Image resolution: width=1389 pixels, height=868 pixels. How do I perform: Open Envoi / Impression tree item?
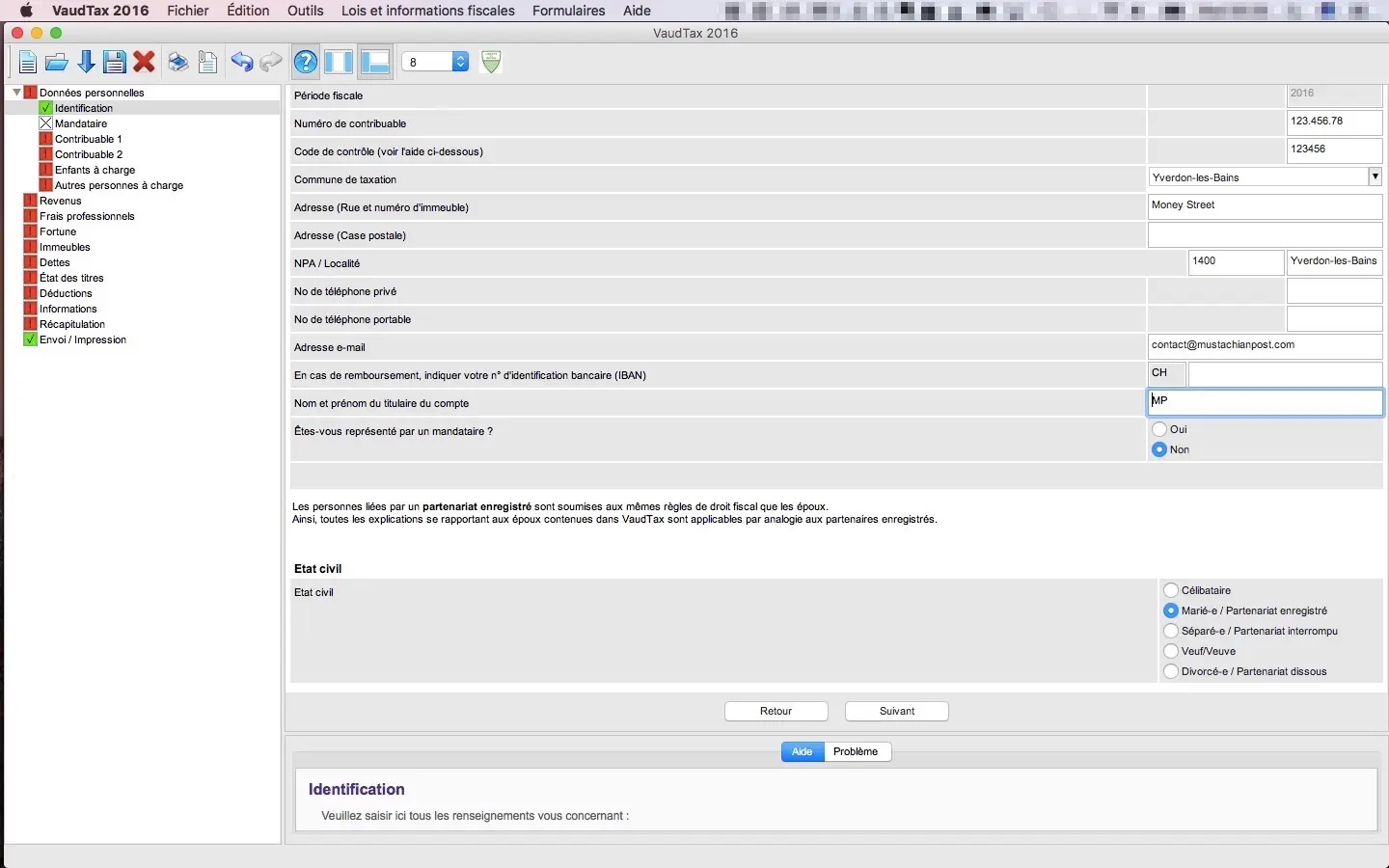pos(83,339)
